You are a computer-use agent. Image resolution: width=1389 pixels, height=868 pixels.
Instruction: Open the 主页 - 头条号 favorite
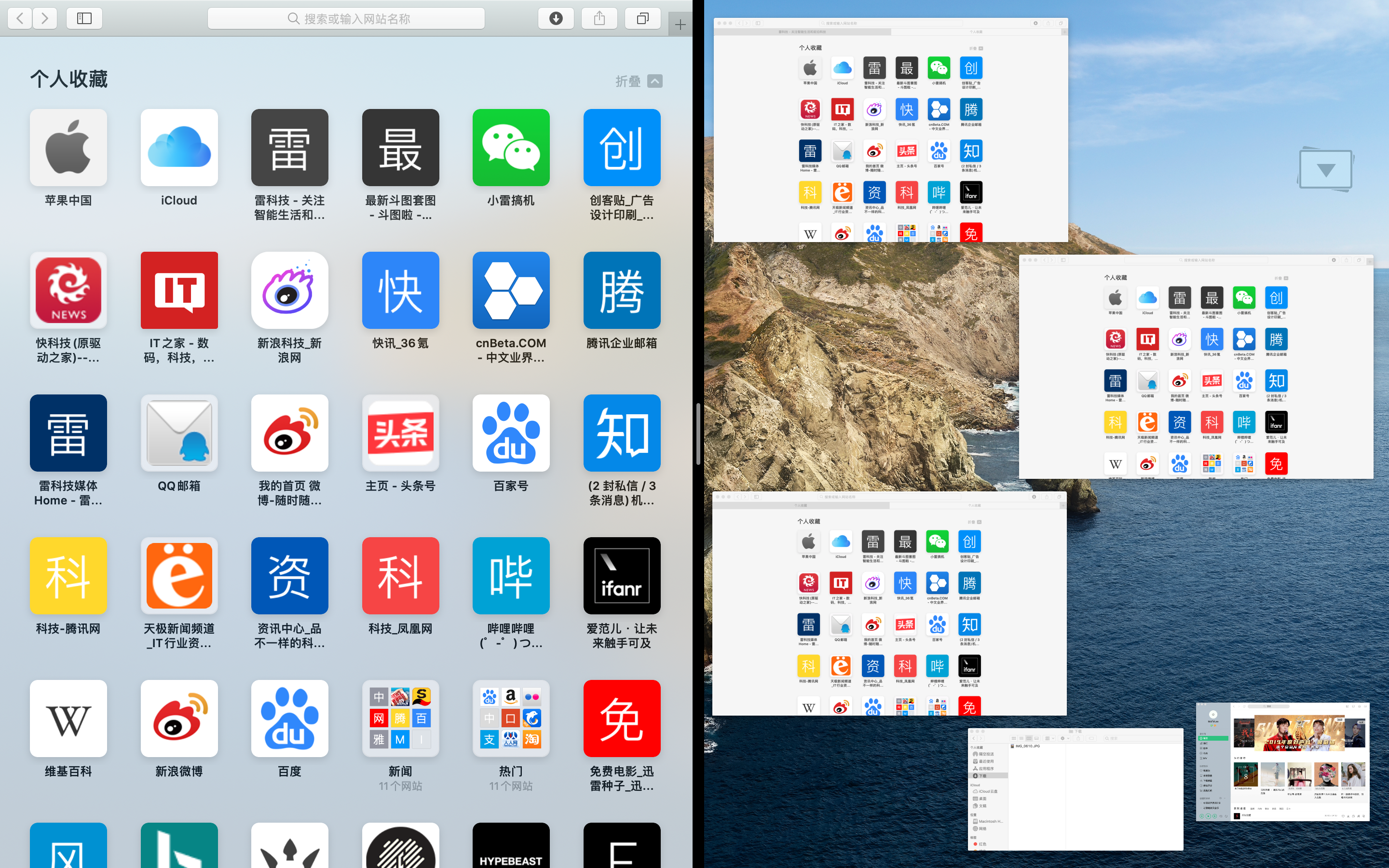[401, 433]
